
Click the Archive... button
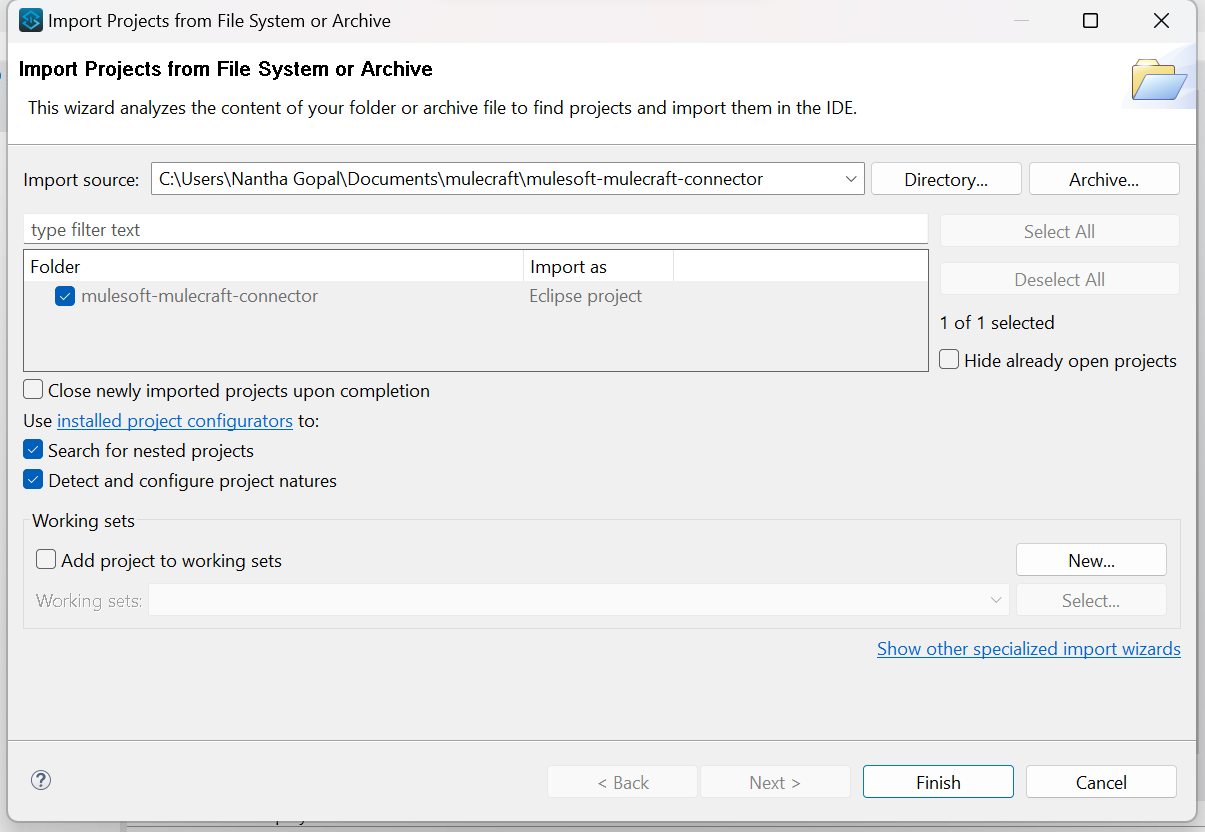(x=1103, y=180)
